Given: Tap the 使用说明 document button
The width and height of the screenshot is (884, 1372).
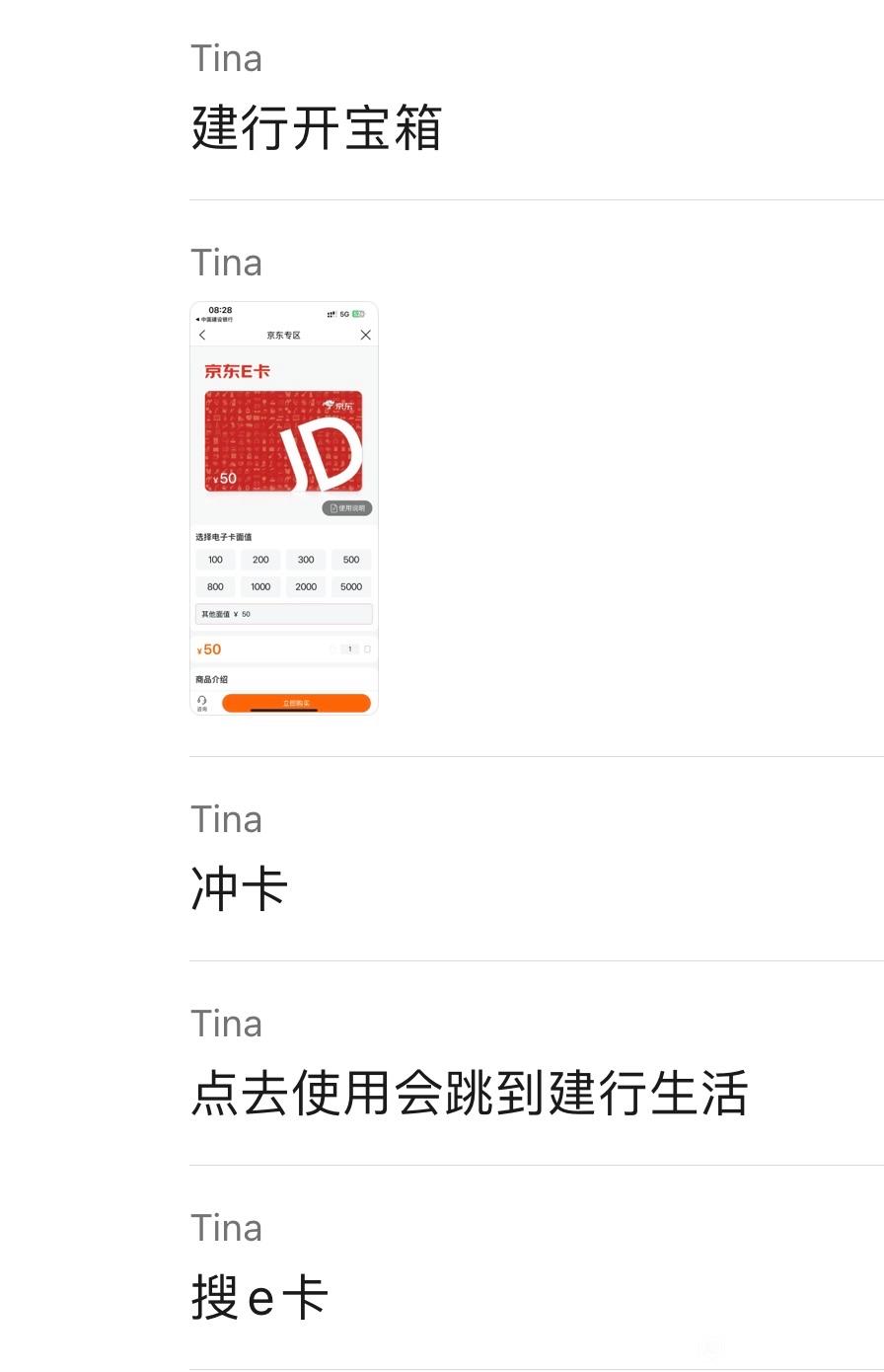Looking at the screenshot, I should pos(347,508).
